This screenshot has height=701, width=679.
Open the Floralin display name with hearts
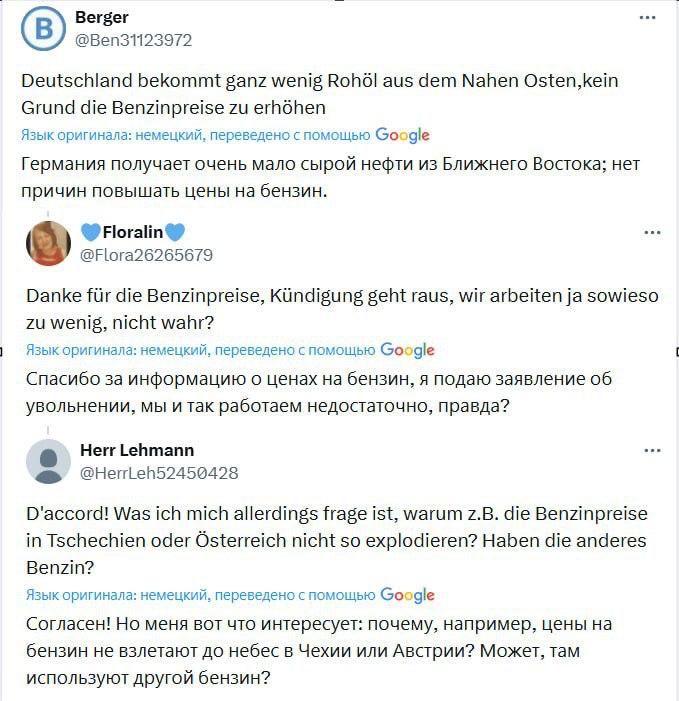(133, 233)
